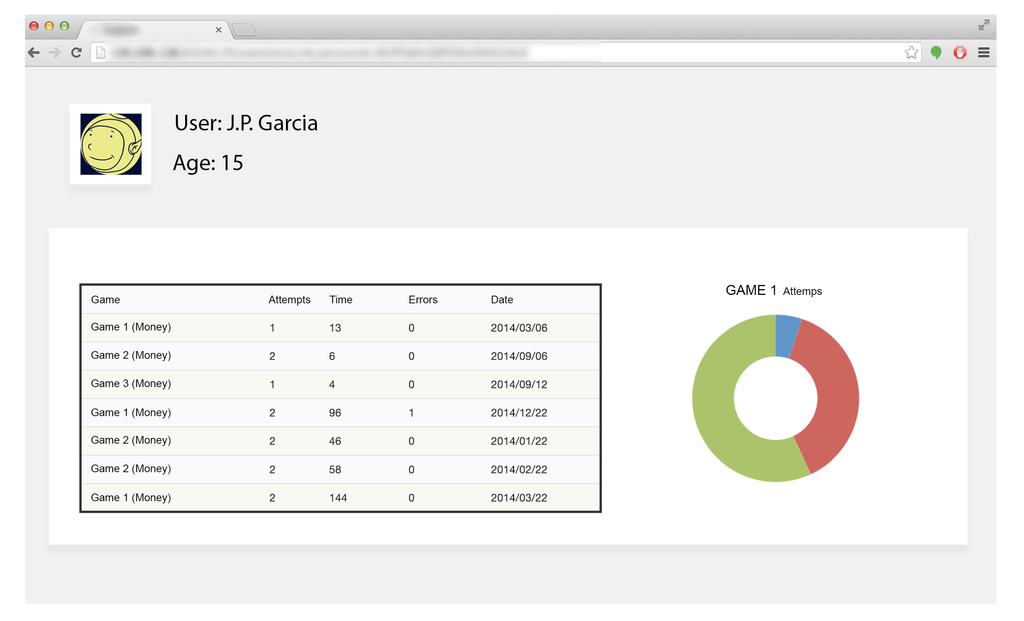The image size is (1024, 621).
Task: Reload the page with refresh icon
Action: 76,52
